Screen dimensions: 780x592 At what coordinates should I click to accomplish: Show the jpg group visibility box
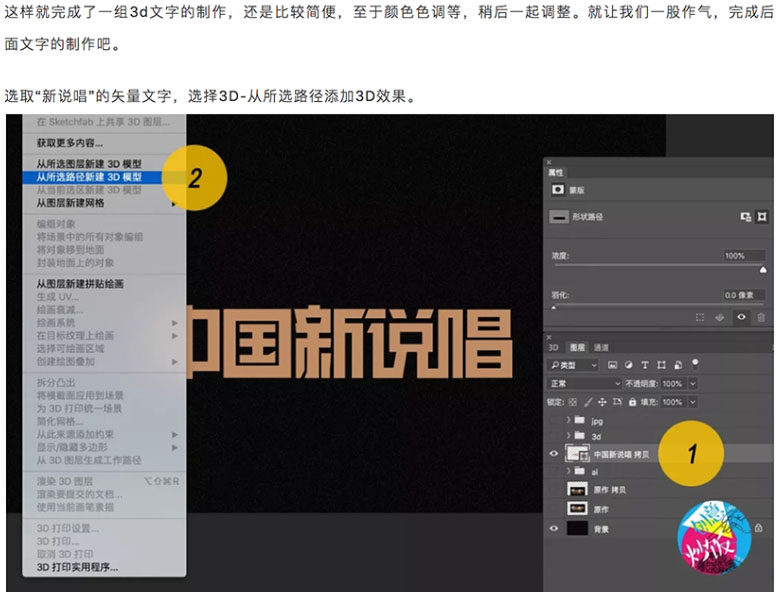point(554,421)
